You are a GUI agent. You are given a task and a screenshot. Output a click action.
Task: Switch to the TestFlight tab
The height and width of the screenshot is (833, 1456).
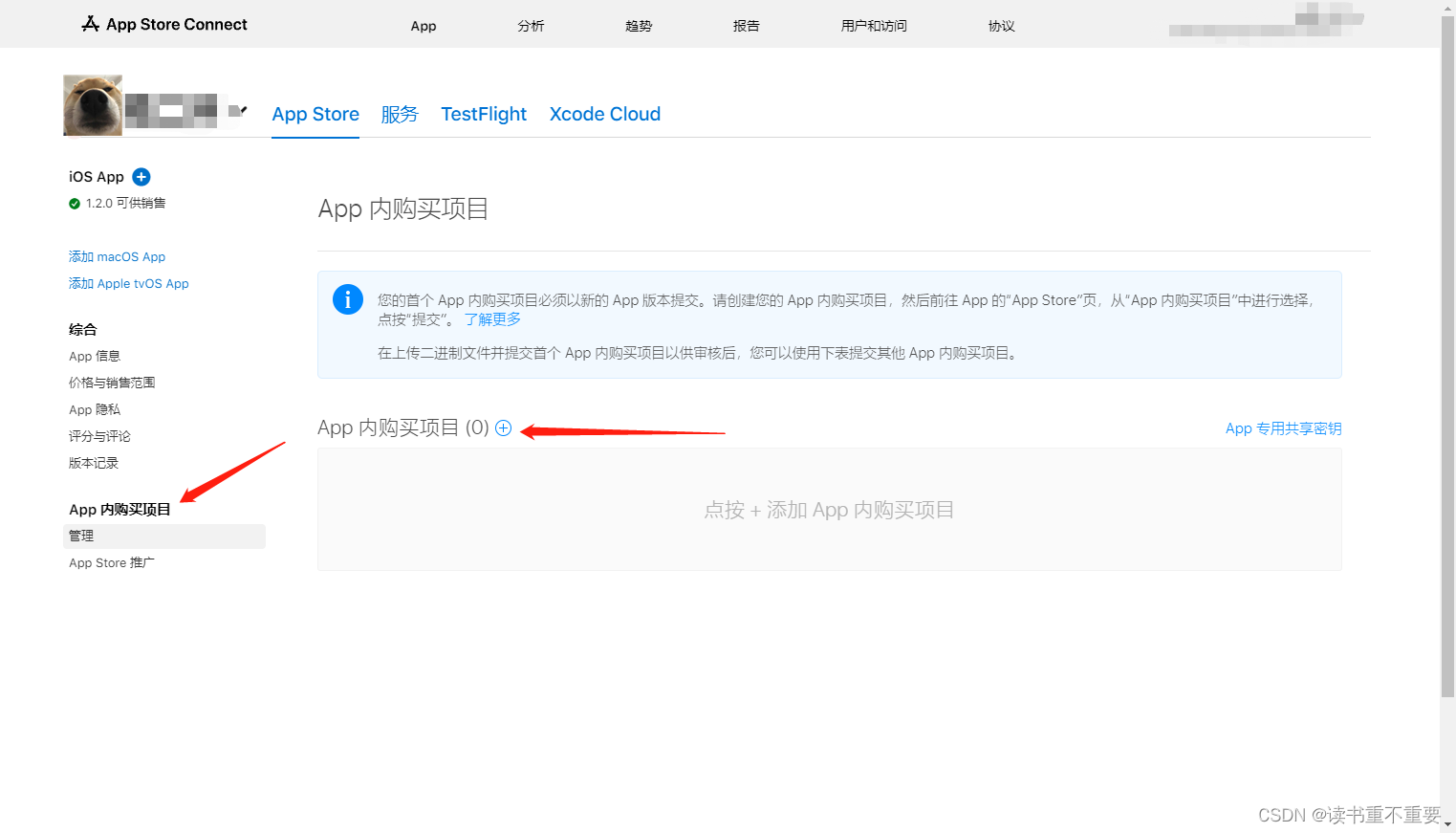484,114
